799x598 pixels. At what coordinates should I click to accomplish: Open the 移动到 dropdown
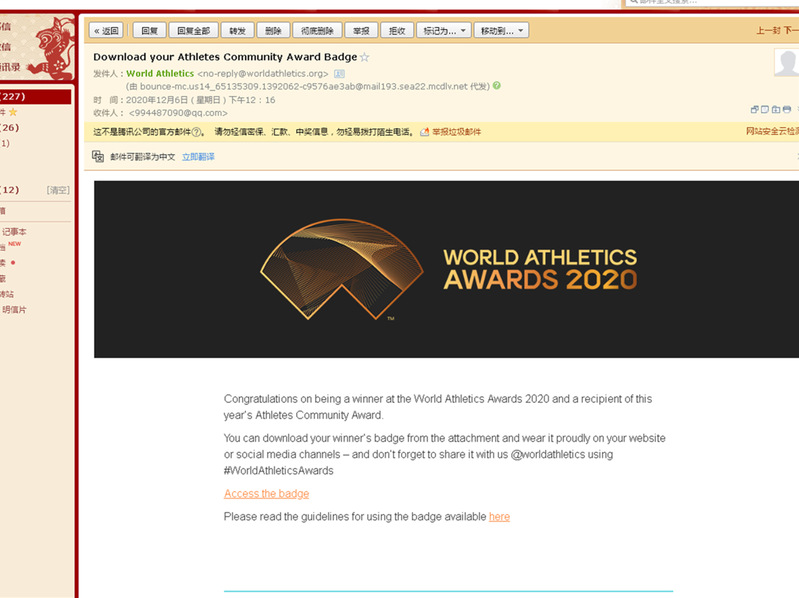pos(501,31)
